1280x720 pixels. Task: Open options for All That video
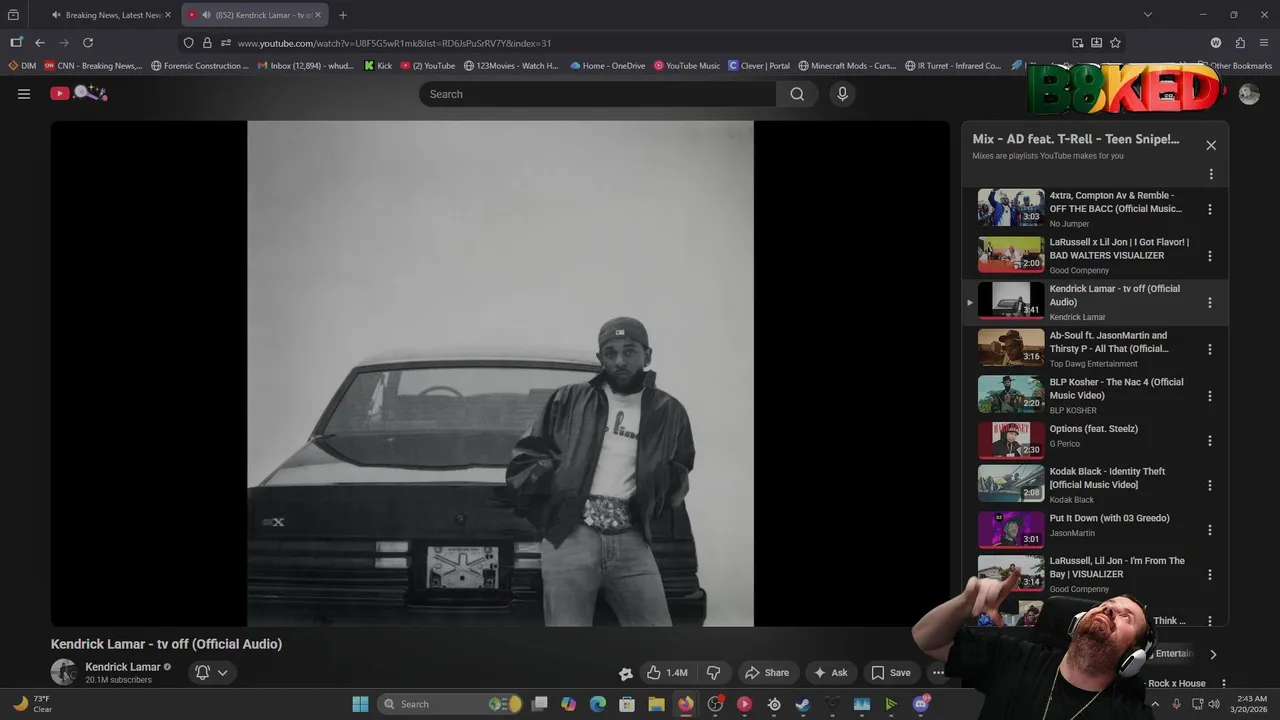tap(1210, 349)
